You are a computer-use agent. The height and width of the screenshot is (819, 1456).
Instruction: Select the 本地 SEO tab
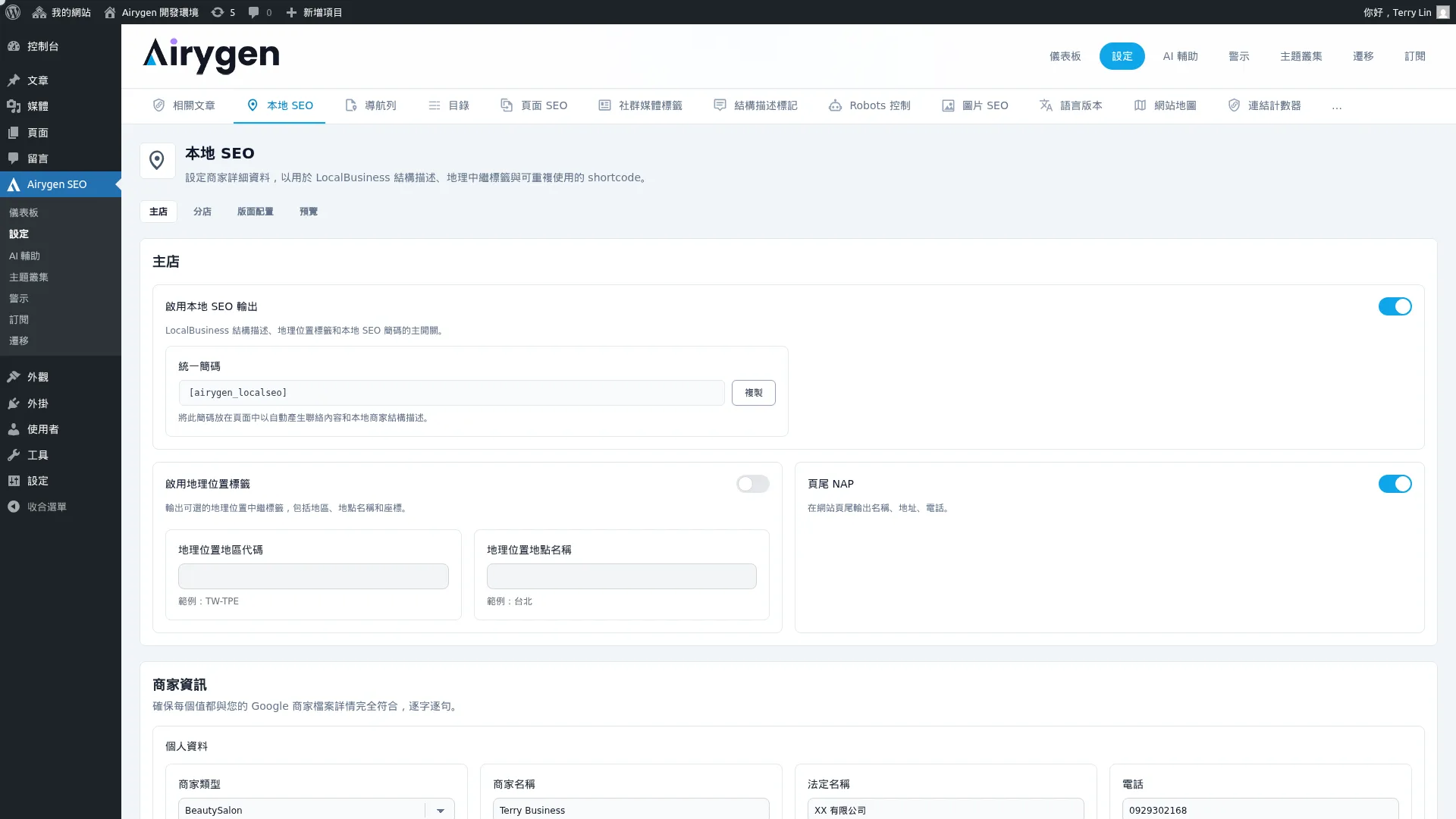(279, 105)
